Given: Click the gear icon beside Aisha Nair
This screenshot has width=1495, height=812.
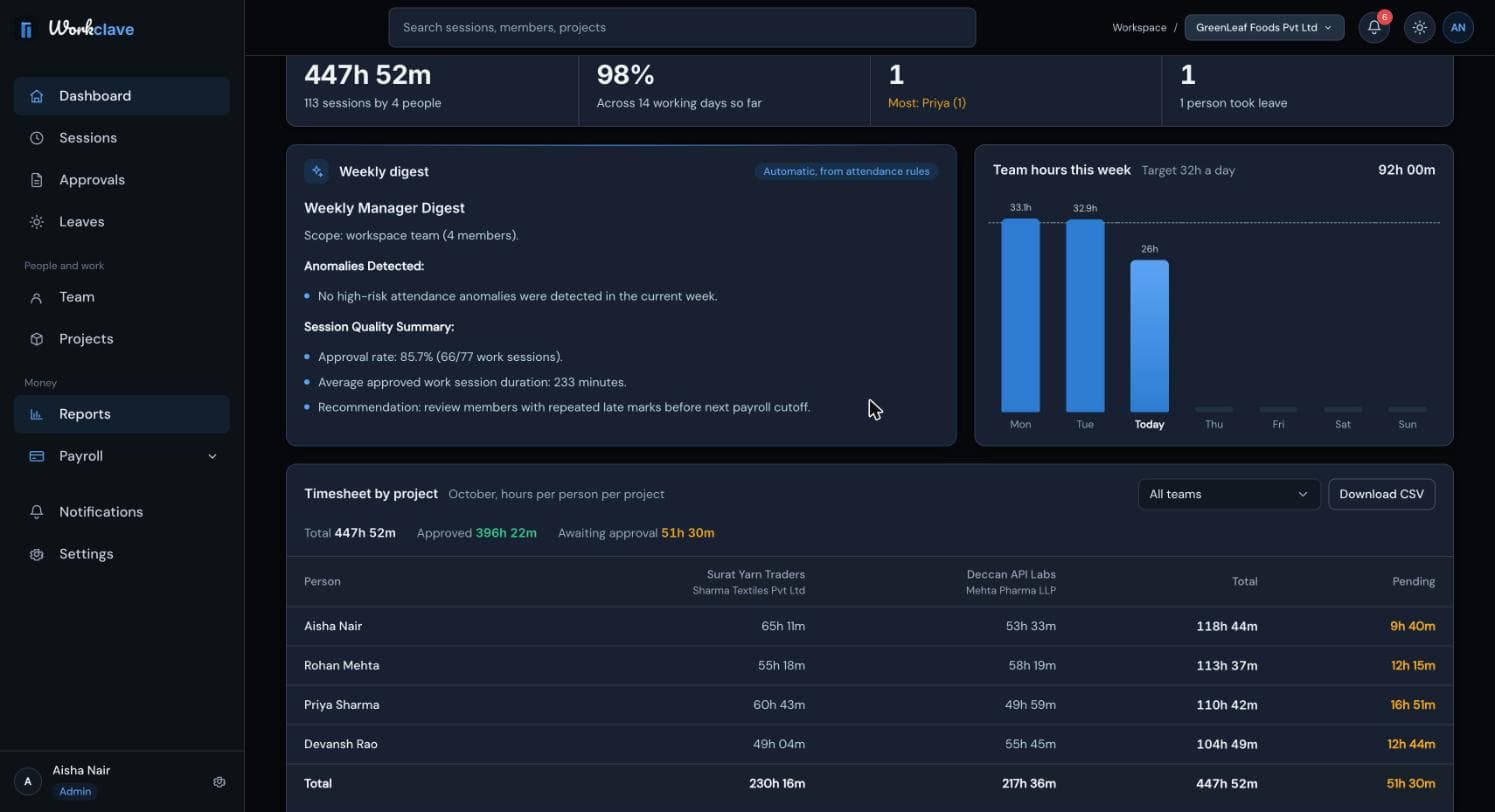Looking at the screenshot, I should [x=220, y=782].
